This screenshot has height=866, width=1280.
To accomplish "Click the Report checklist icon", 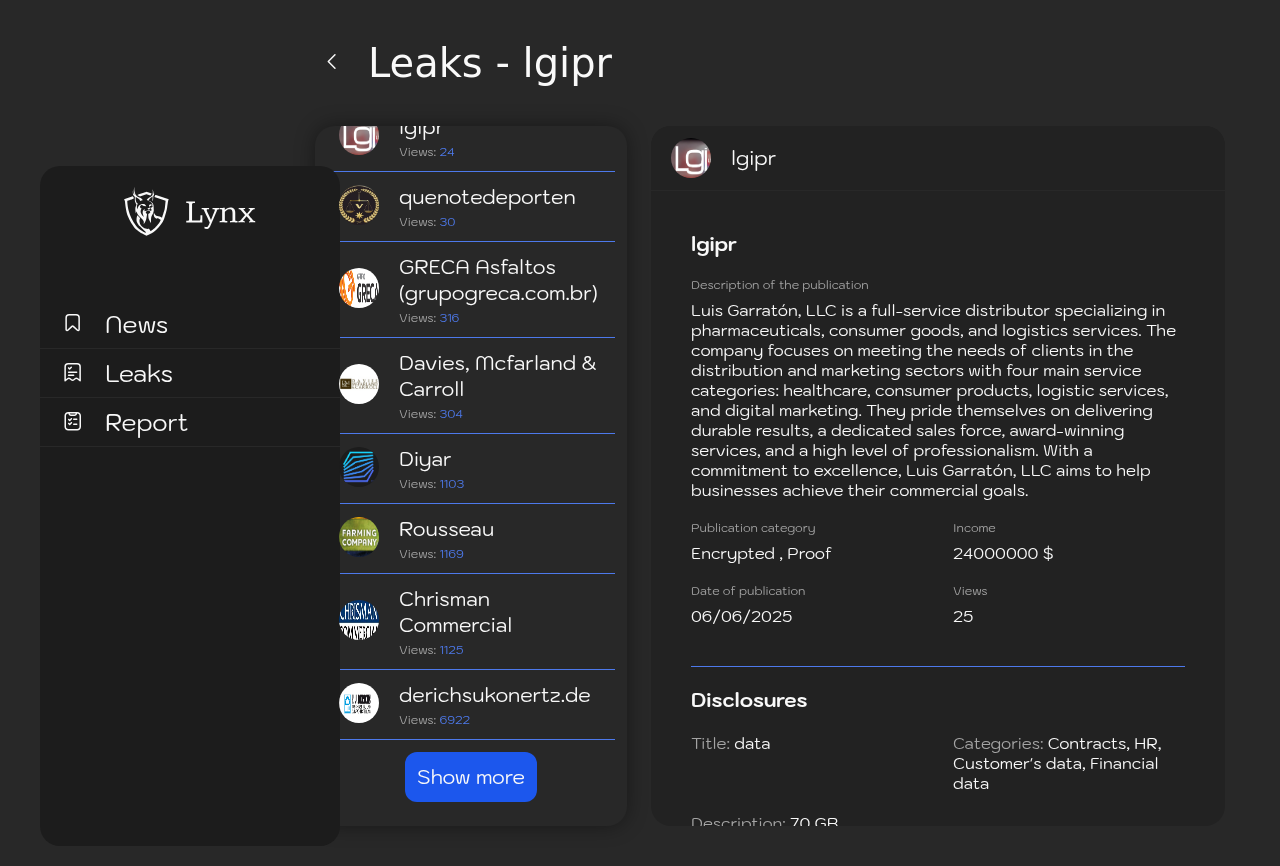I will 72,421.
